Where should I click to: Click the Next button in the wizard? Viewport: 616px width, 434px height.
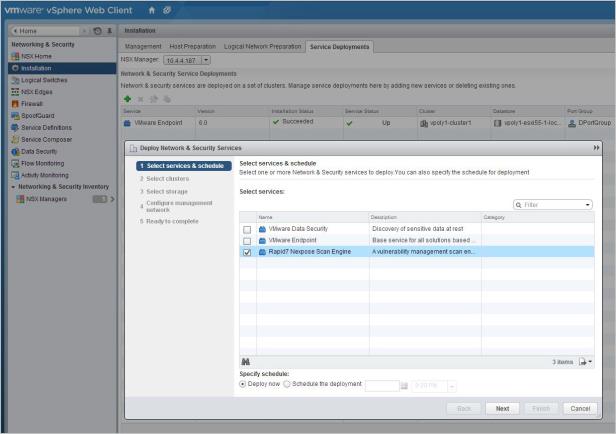click(502, 408)
